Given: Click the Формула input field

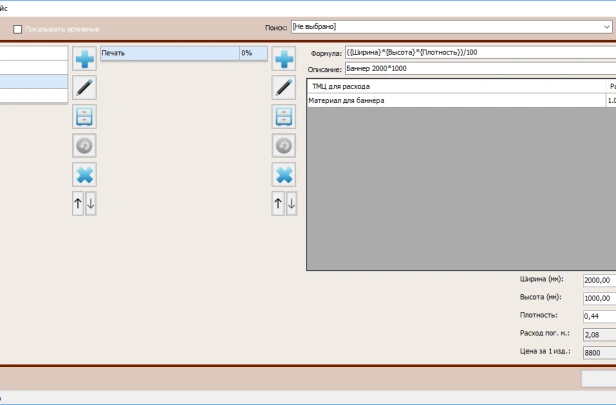Looking at the screenshot, I should 480,53.
